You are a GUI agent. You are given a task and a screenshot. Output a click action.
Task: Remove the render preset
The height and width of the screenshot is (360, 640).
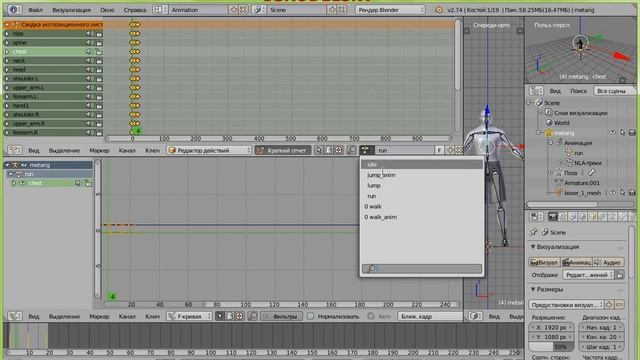[x=619, y=304]
